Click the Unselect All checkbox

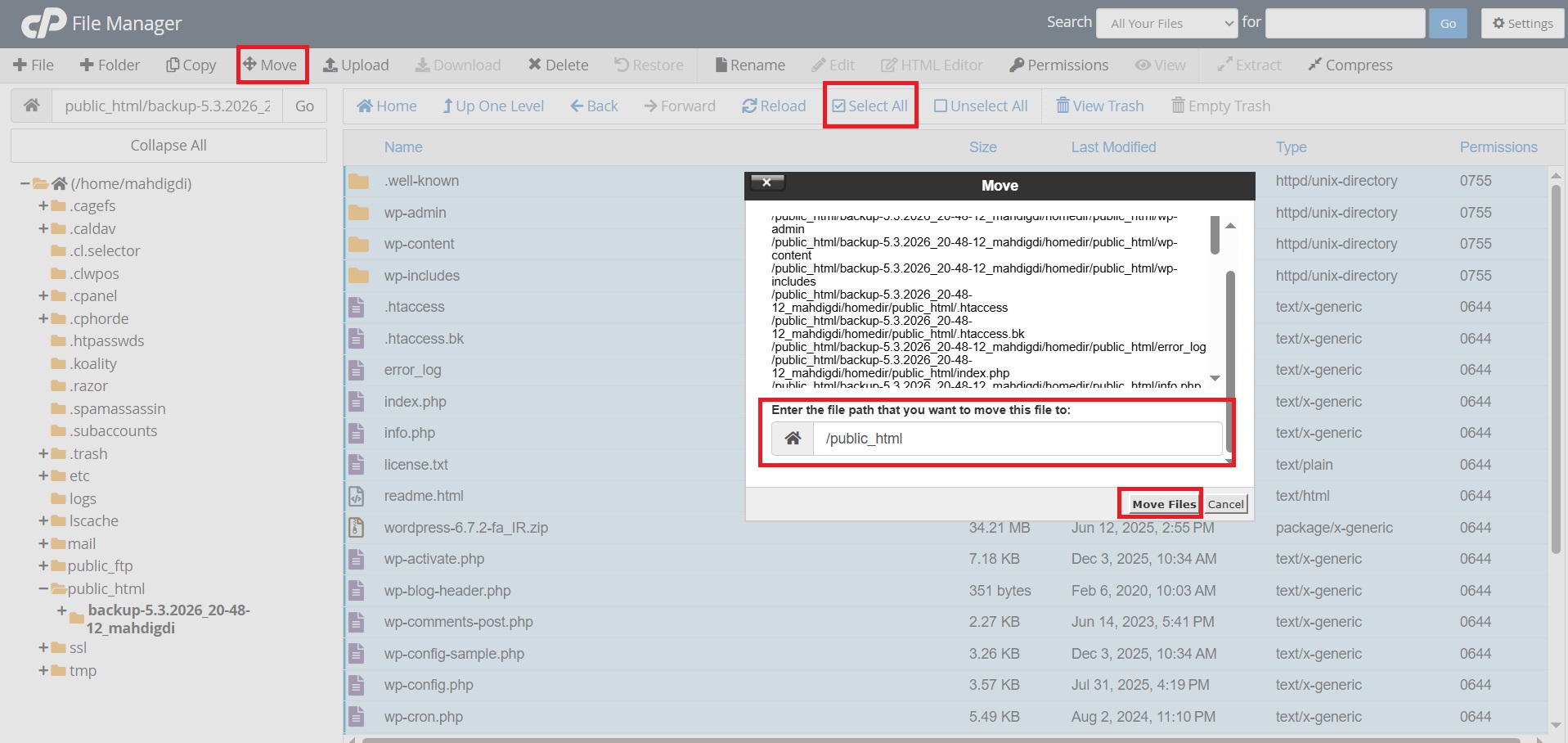click(x=941, y=106)
